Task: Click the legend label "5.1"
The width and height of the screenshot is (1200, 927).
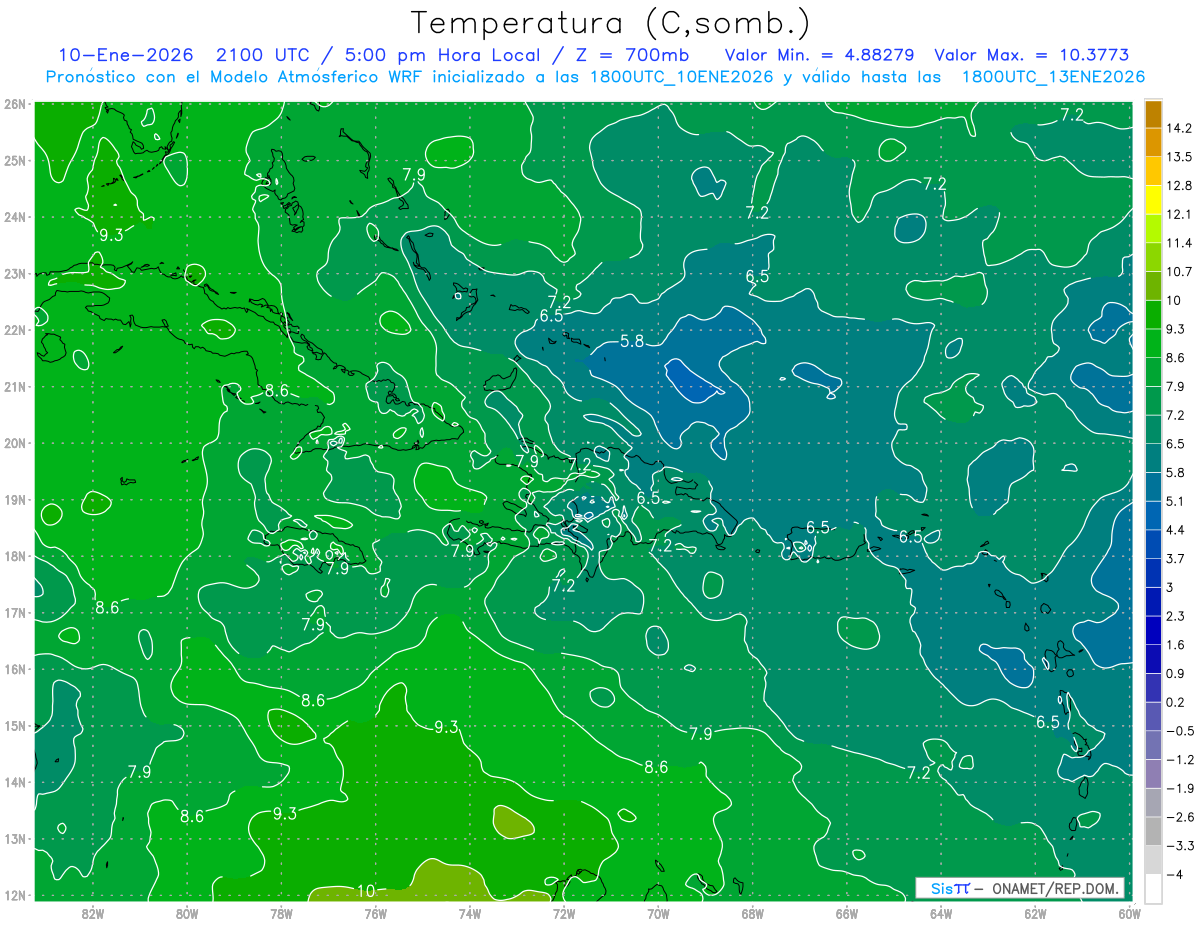Action: tap(1176, 501)
